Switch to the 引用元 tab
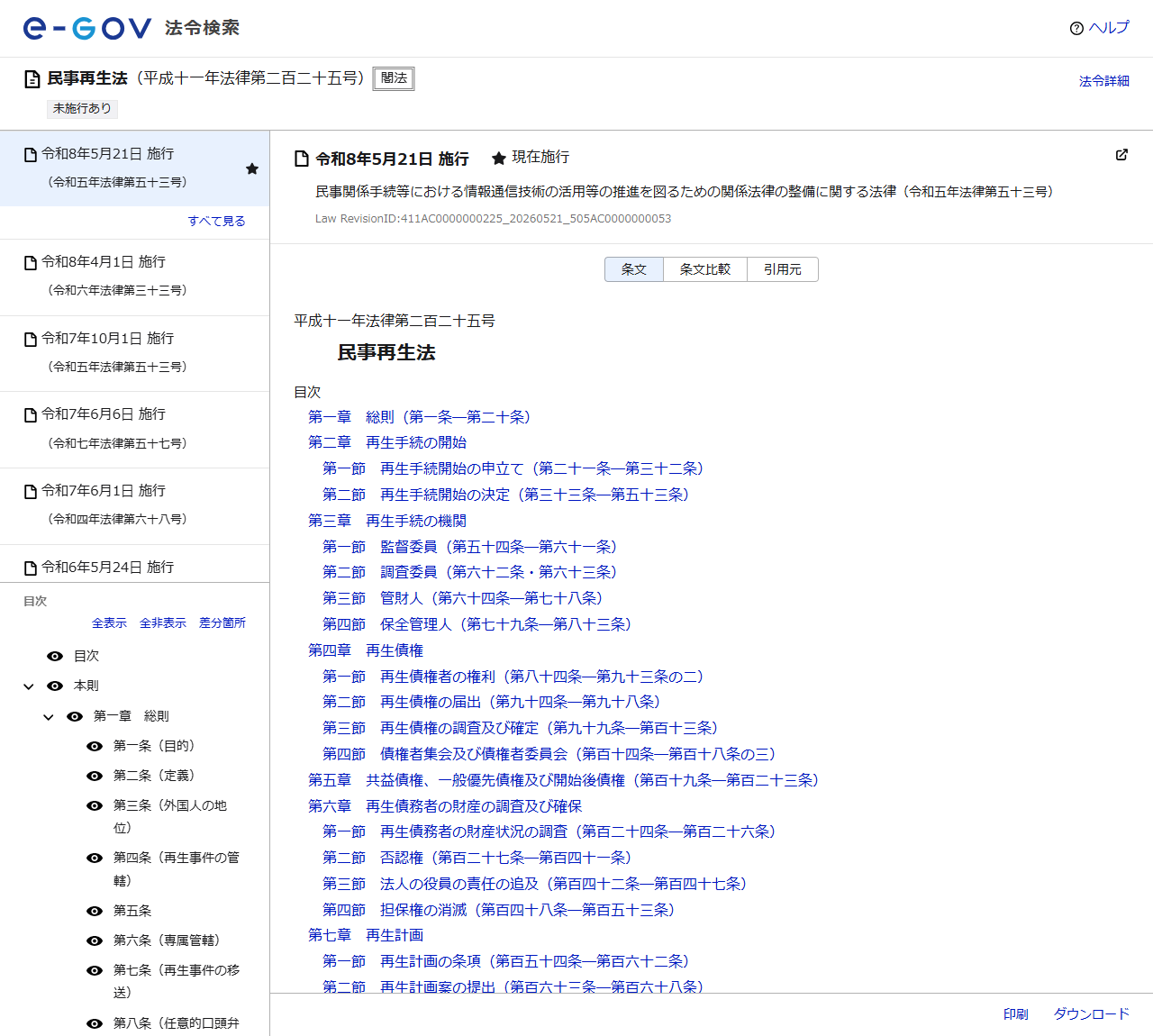Viewport: 1153px width, 1036px height. pyautogui.click(x=783, y=269)
